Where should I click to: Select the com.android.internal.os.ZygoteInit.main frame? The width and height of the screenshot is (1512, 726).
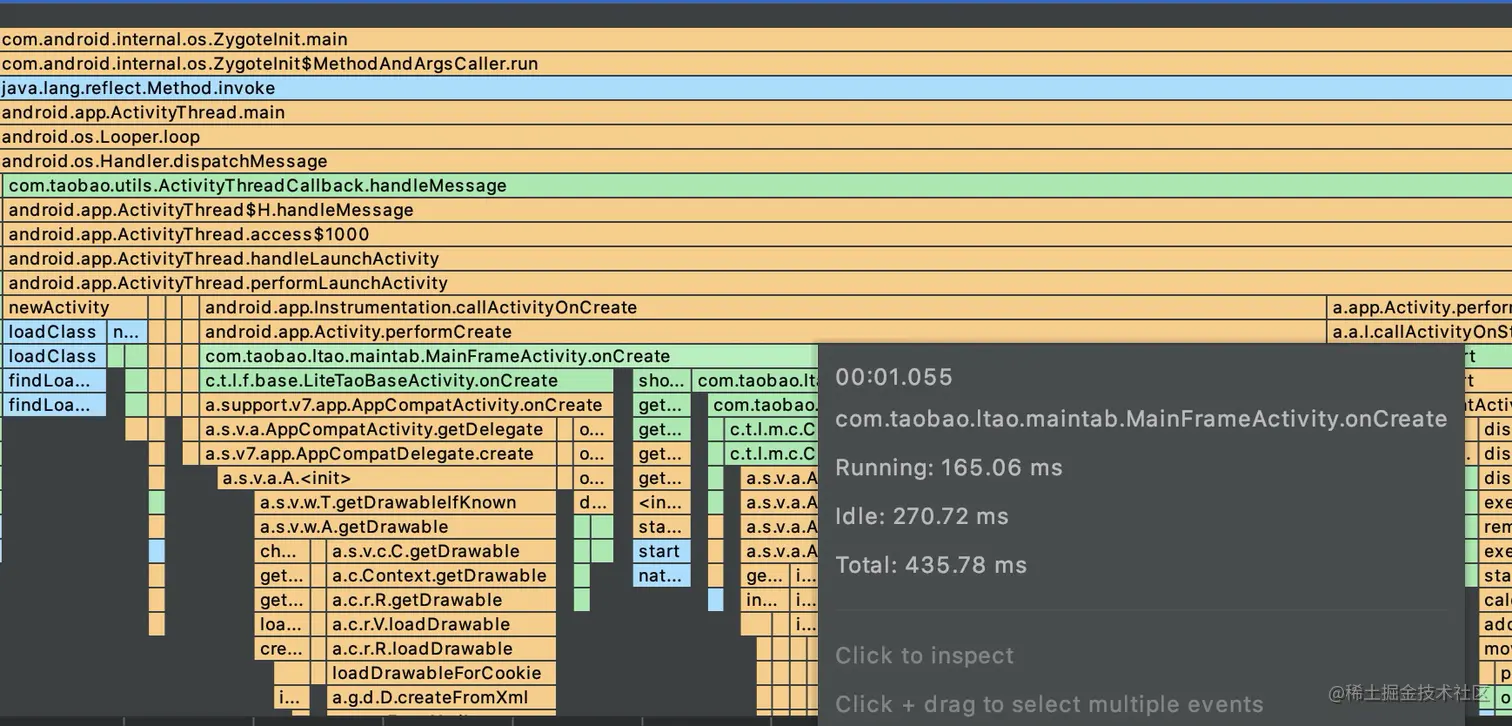point(756,39)
